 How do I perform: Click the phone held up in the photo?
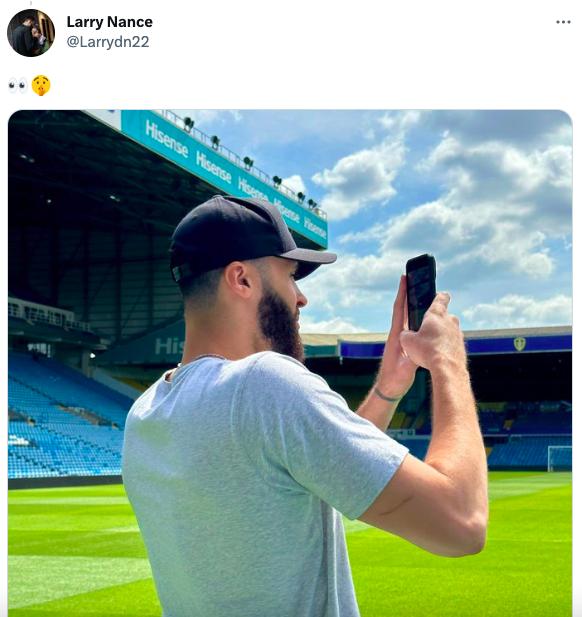[x=421, y=292]
